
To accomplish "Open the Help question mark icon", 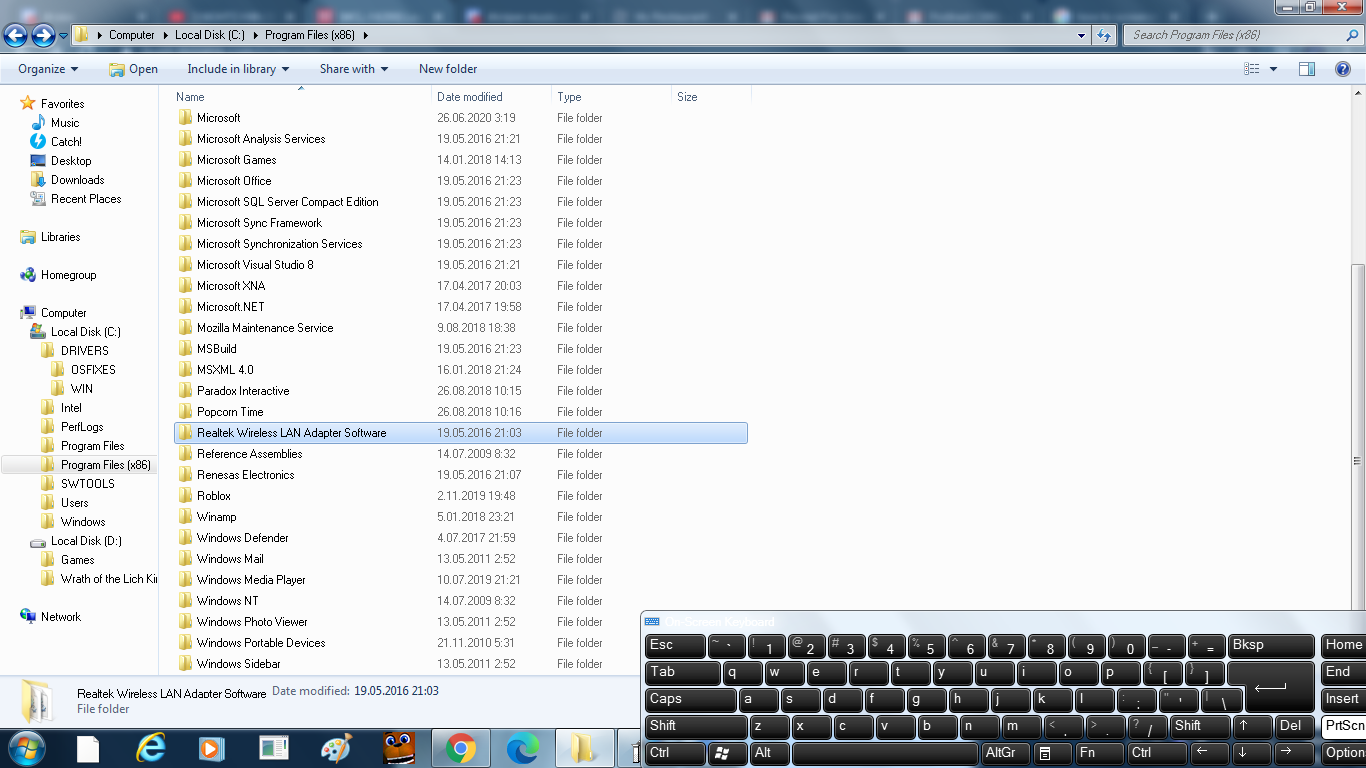I will click(1343, 69).
